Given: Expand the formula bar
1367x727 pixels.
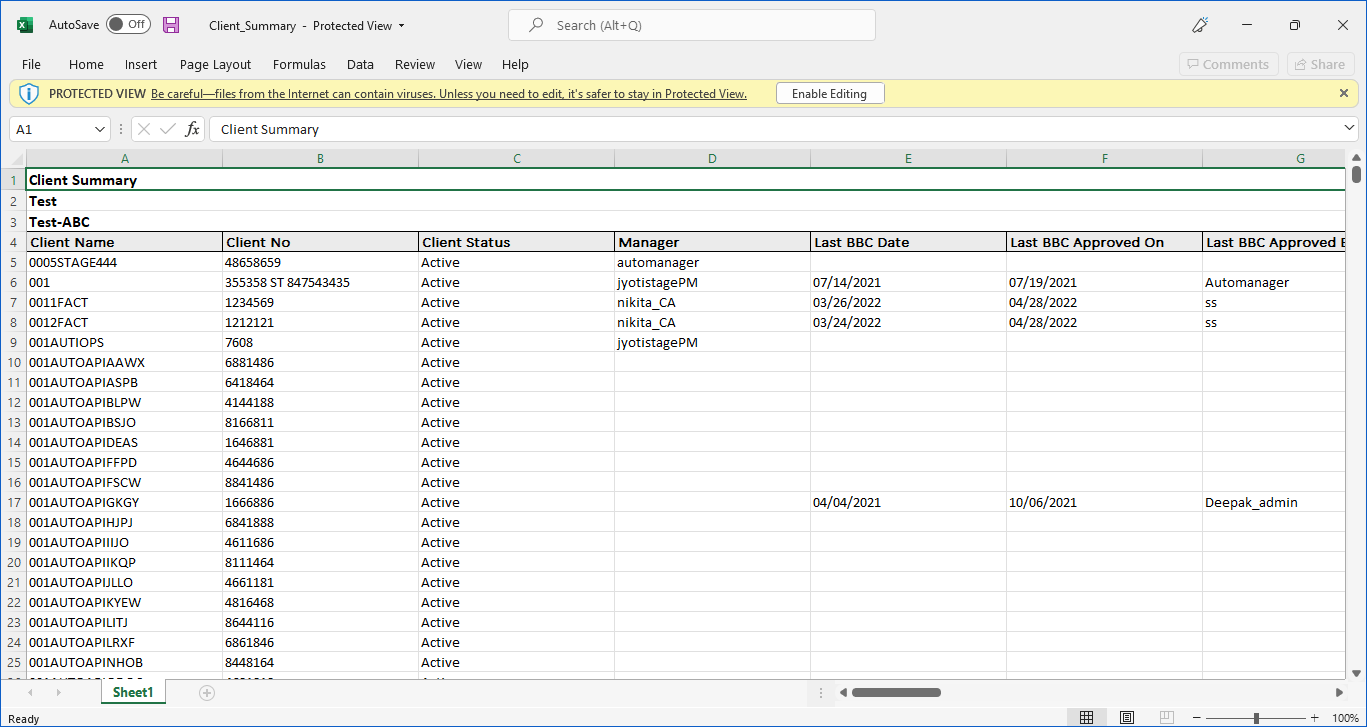Looking at the screenshot, I should (1349, 129).
